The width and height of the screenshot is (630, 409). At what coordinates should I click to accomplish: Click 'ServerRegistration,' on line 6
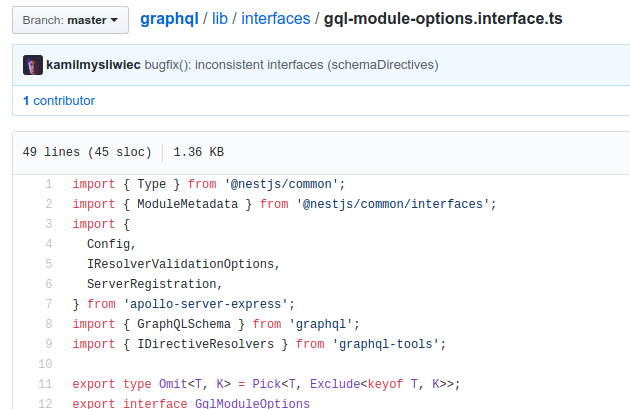(154, 284)
